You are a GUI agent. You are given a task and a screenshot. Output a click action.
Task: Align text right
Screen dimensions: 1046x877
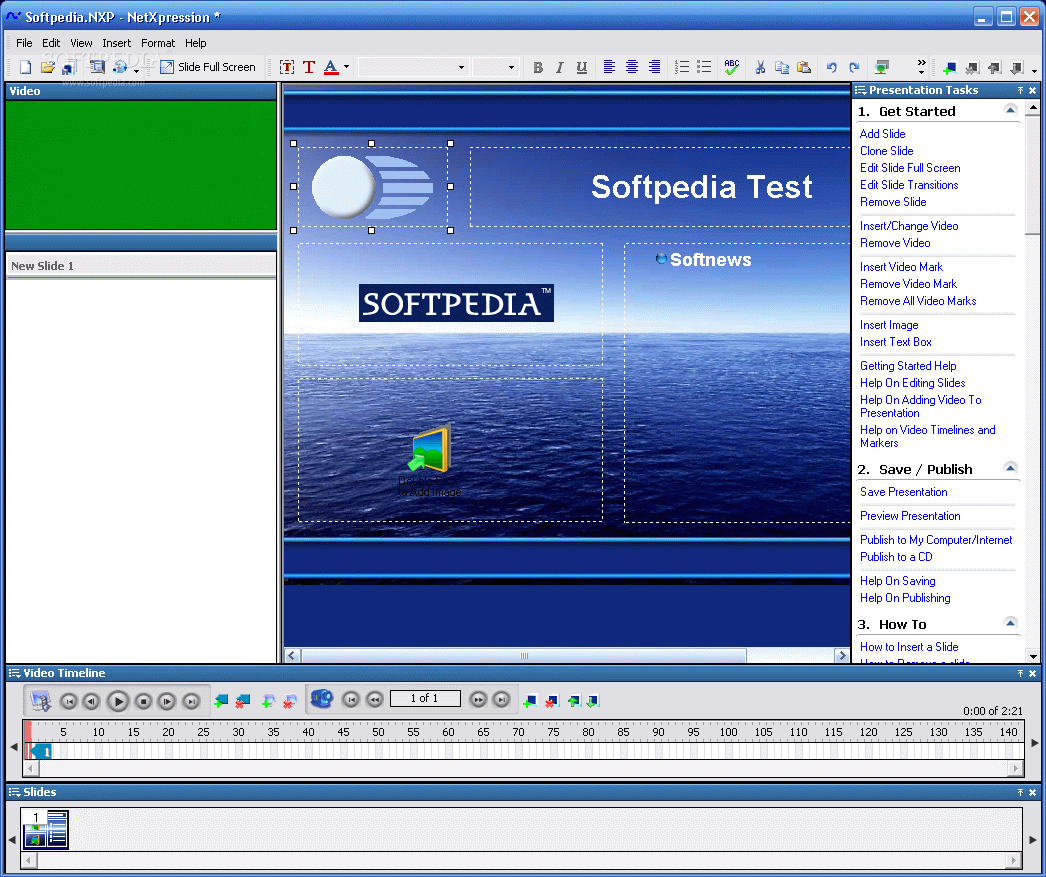[x=654, y=67]
